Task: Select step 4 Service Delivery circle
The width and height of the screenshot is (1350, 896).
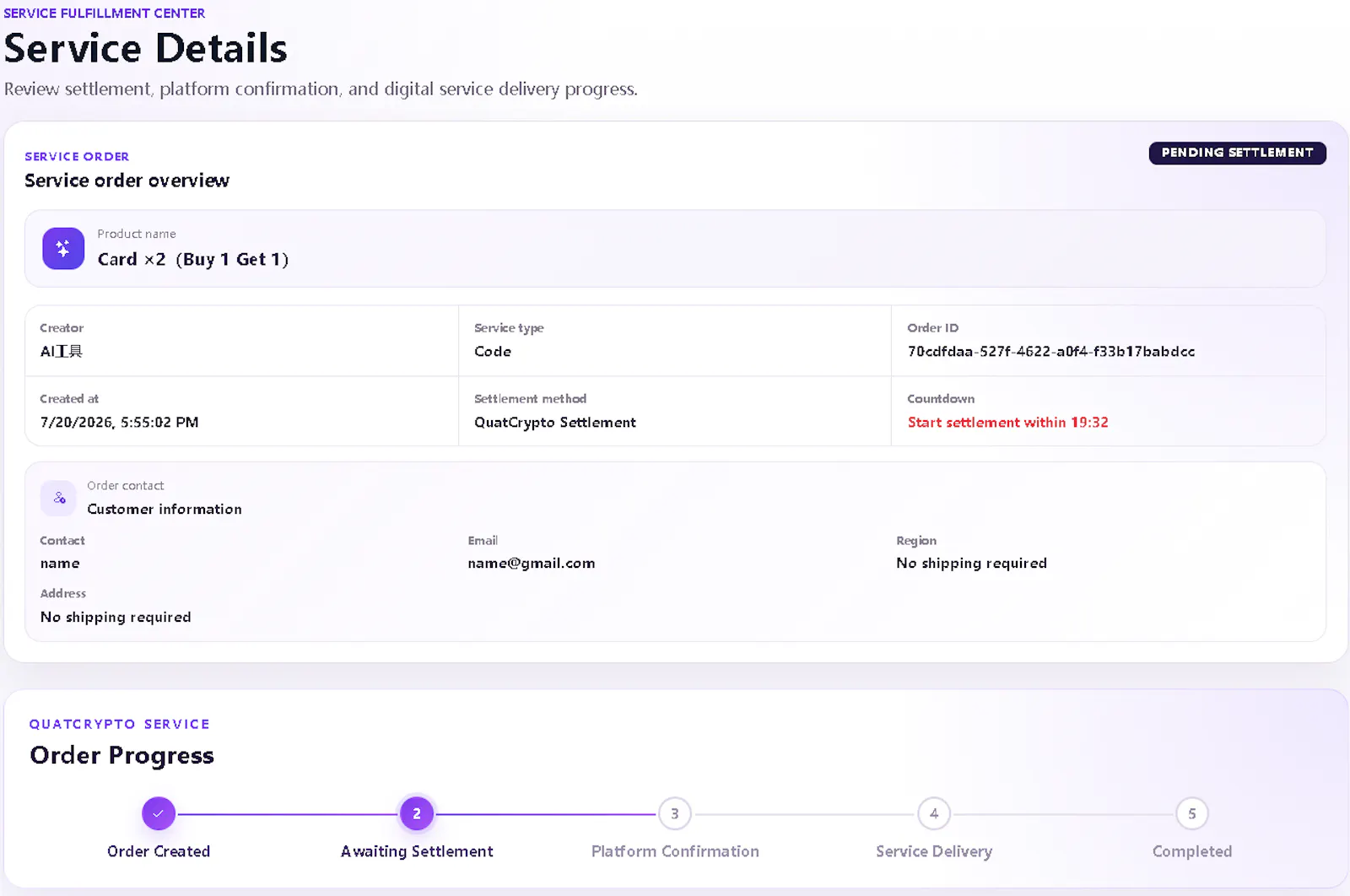Action: tap(934, 813)
